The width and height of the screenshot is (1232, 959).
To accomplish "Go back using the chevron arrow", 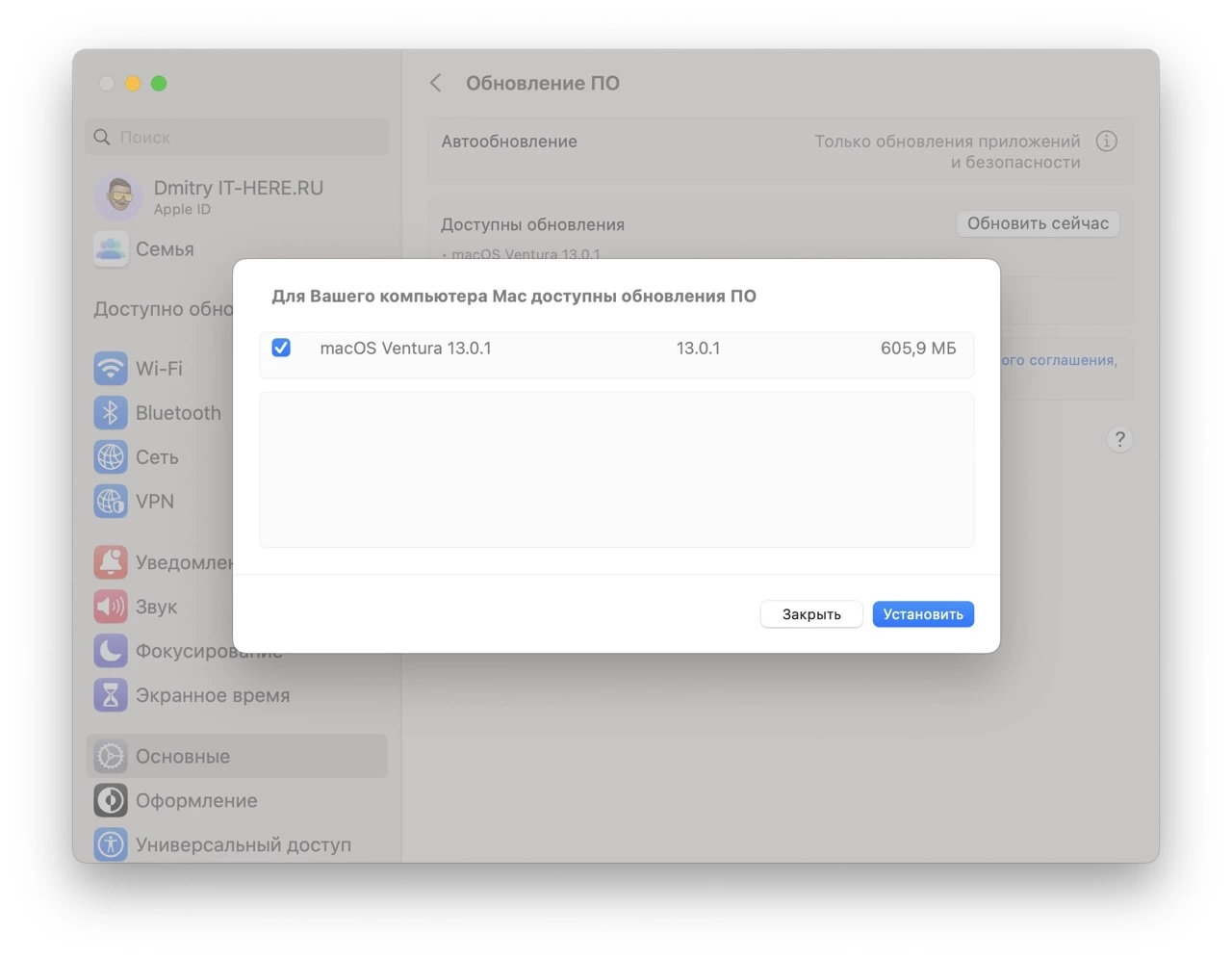I will (436, 83).
